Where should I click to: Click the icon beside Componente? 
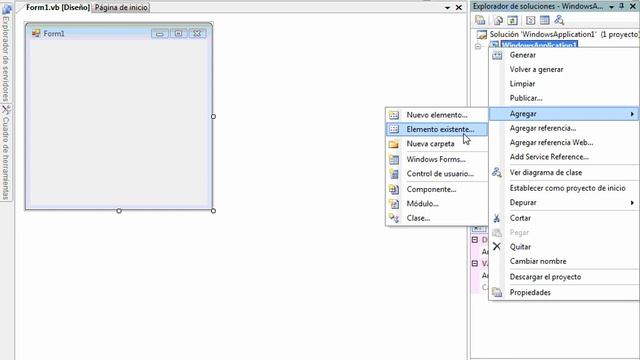[394, 189]
